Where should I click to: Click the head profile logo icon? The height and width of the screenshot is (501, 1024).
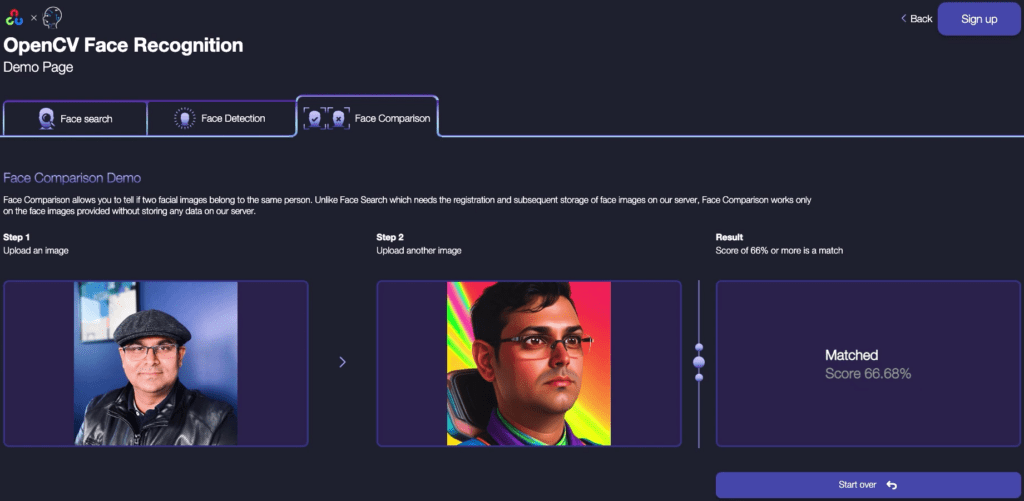pyautogui.click(x=52, y=18)
